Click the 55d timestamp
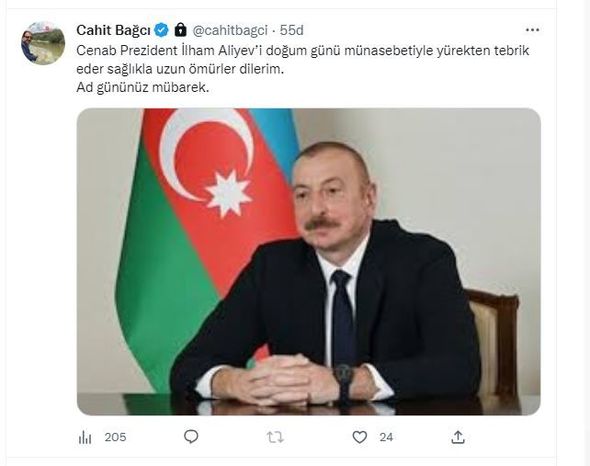Screen dimensions: 590x466 point(292,30)
